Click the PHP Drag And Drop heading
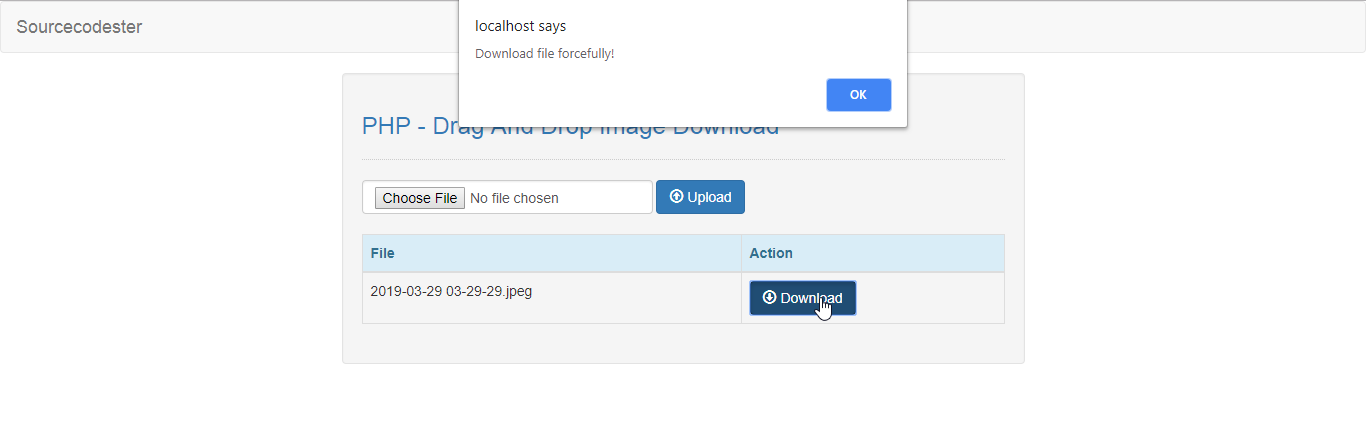 [x=570, y=127]
